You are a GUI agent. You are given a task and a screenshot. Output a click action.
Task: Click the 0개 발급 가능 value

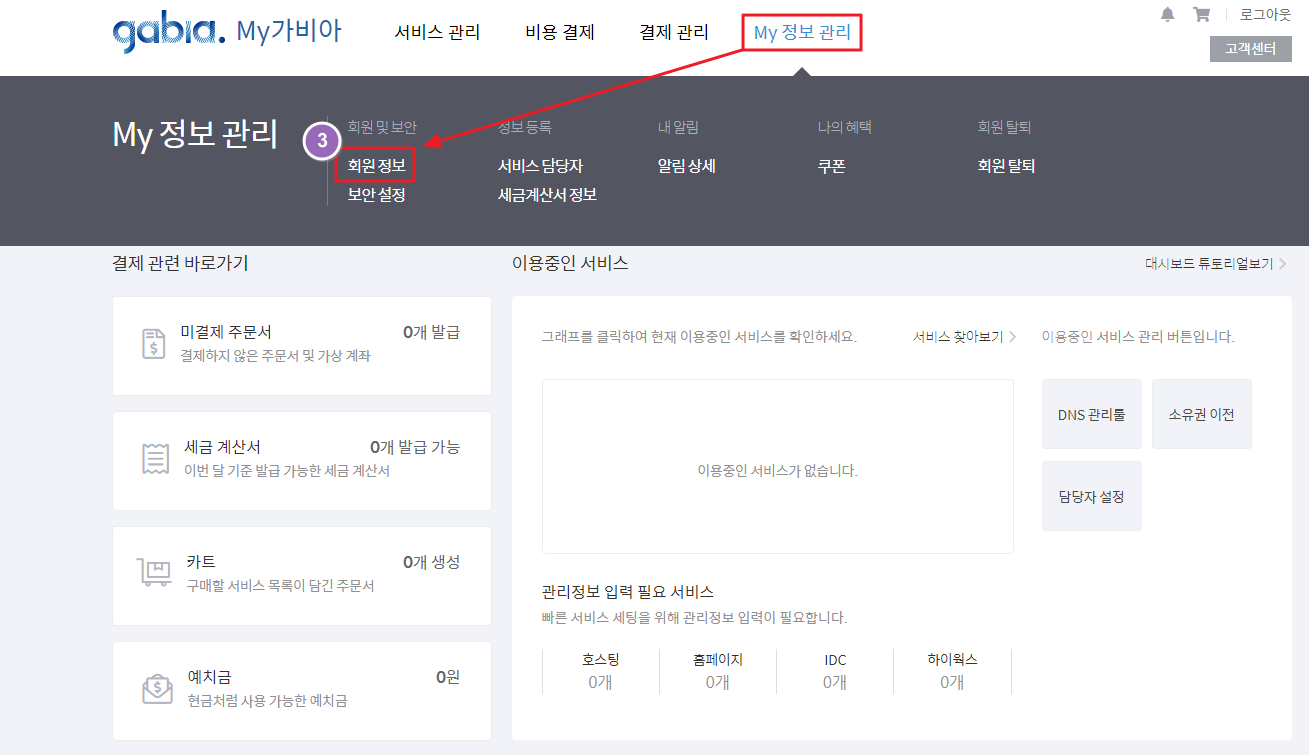coord(415,447)
